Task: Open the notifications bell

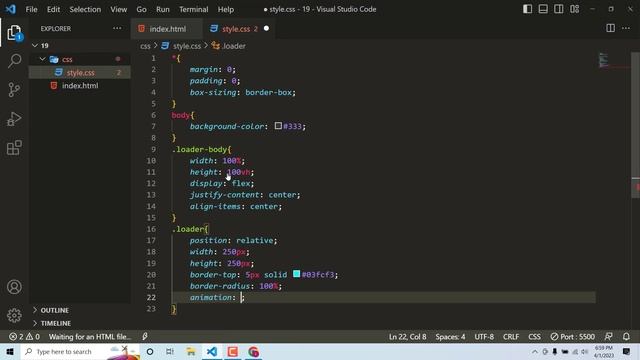Action: (x=626, y=337)
